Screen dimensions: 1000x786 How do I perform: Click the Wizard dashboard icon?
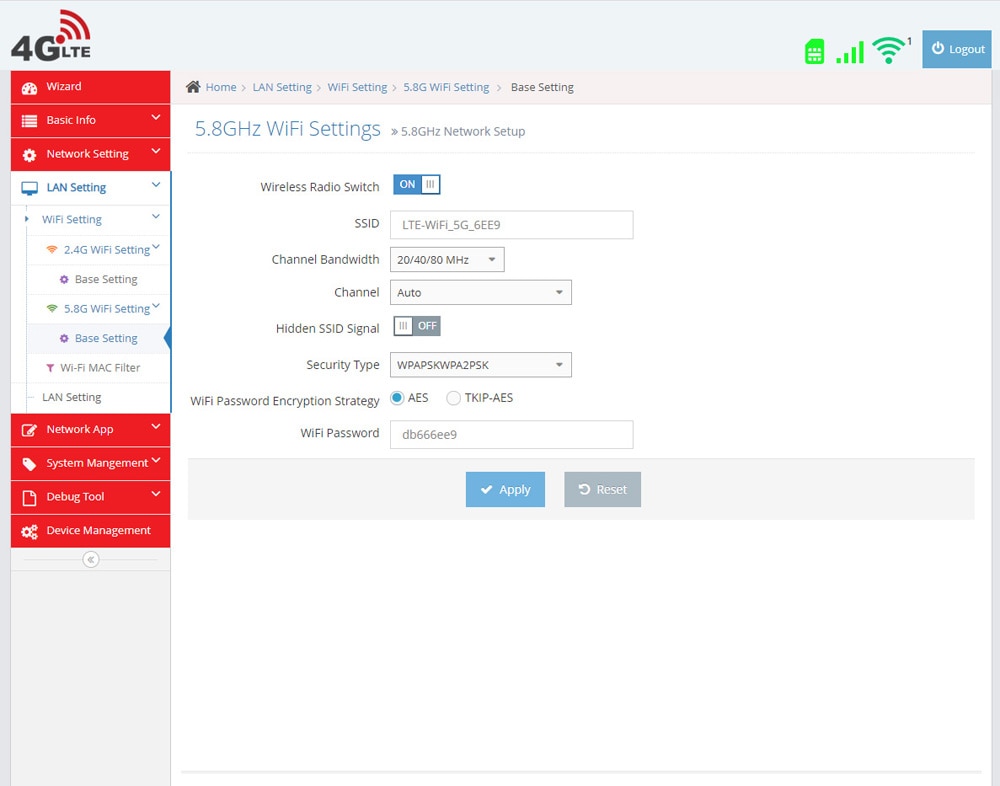(x=29, y=88)
